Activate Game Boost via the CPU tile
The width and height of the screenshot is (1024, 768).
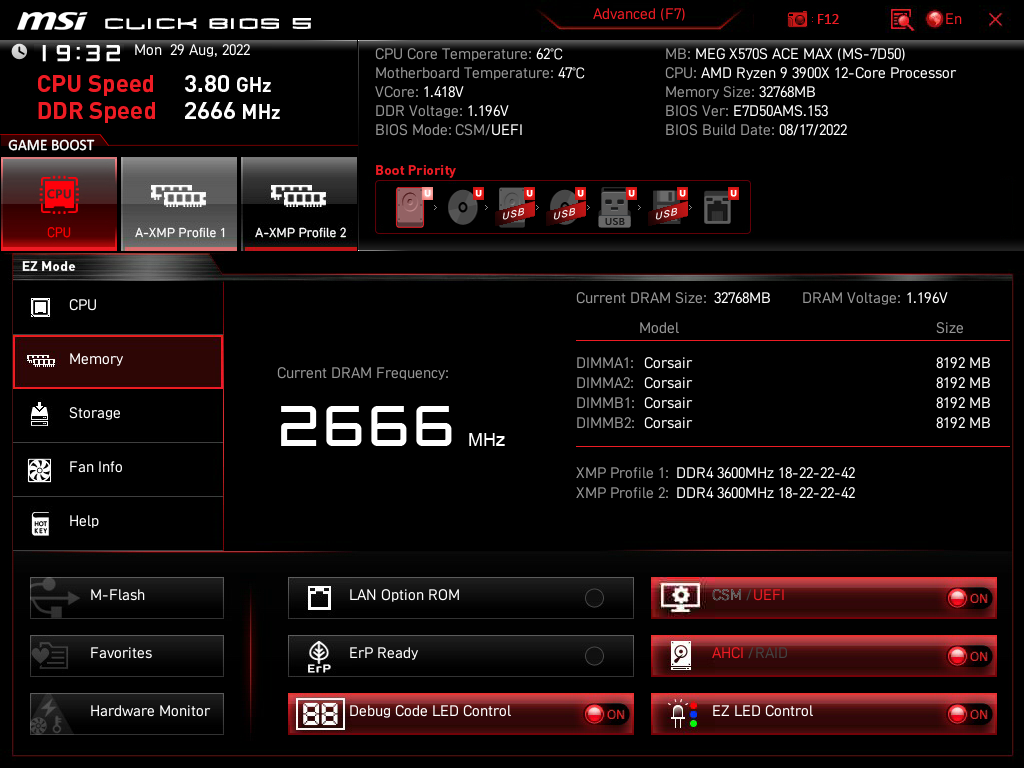pyautogui.click(x=58, y=203)
